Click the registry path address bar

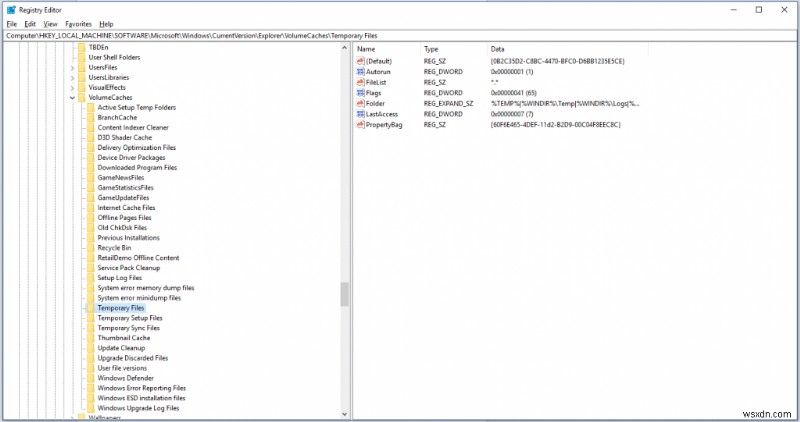pyautogui.click(x=400, y=36)
